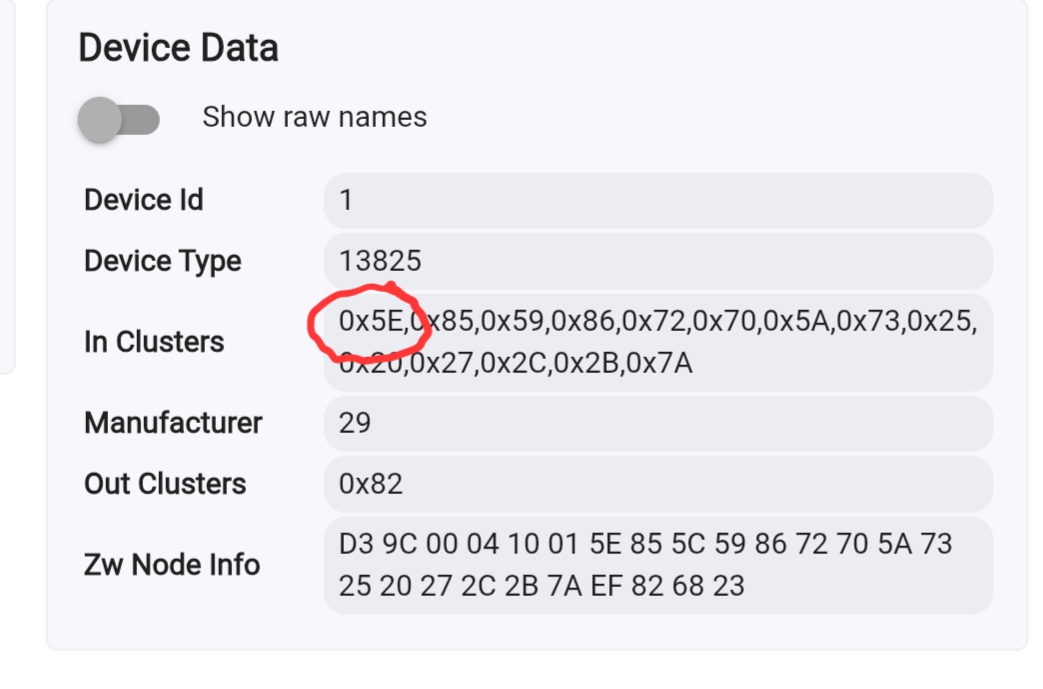Click the red-circled 0x5E cluster value
The image size is (1043, 689).
[x=371, y=322]
